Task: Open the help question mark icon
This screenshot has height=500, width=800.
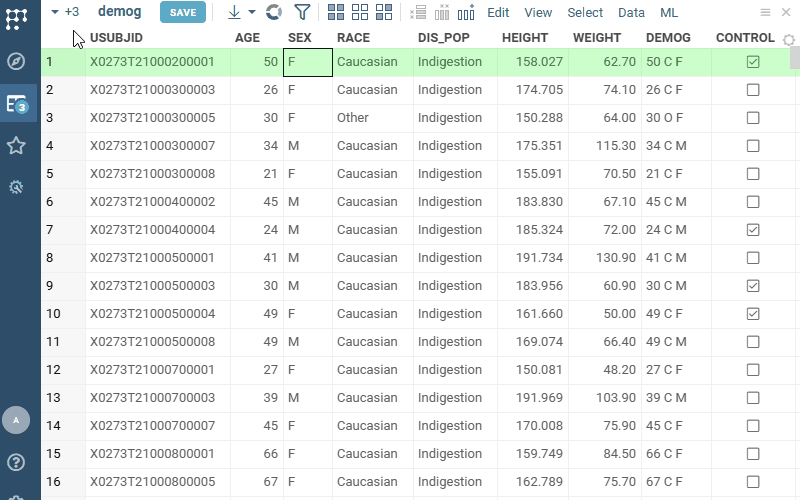Action: tap(16, 462)
